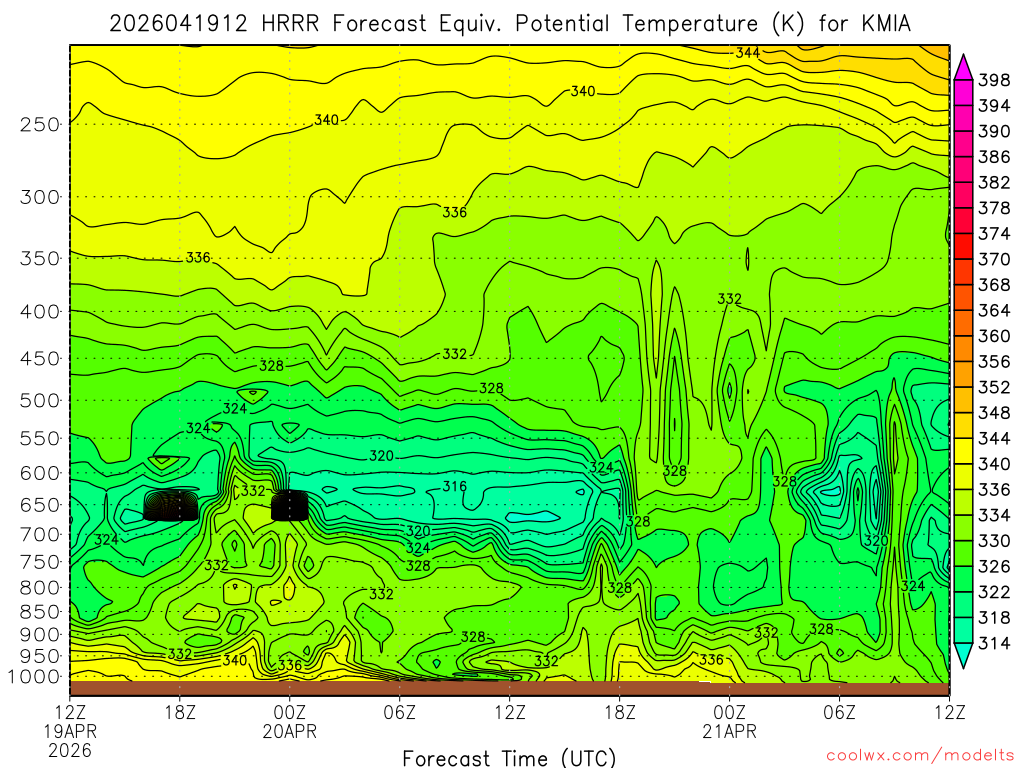This screenshot has width=1024, height=768.
Task: Click the dense black contour cluster near 18Z
Action: 171,505
